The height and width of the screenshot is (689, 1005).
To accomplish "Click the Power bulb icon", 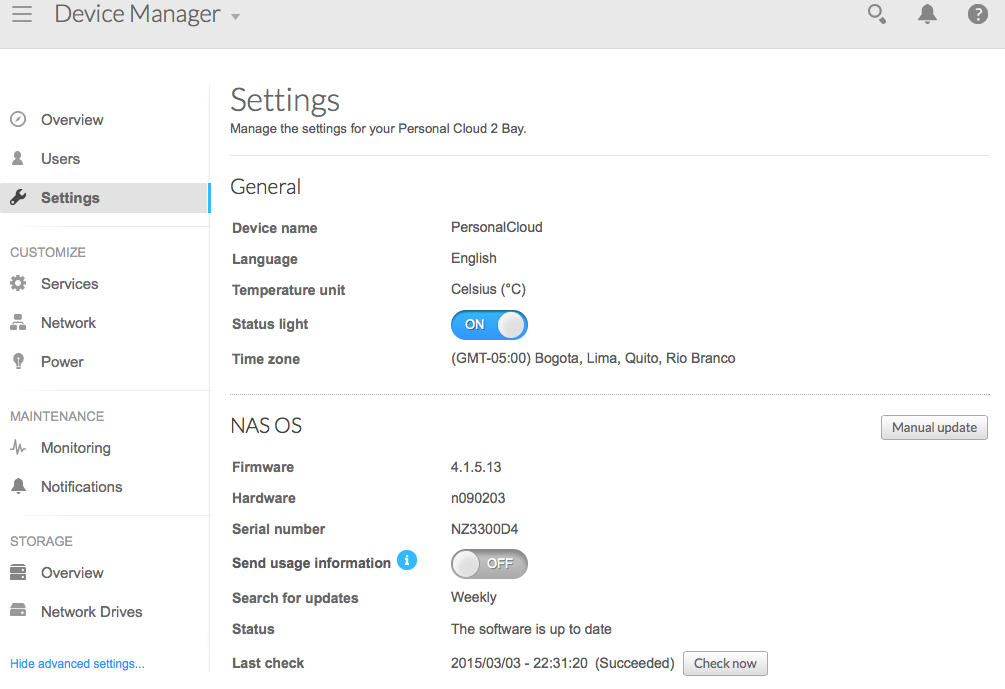I will [19, 361].
